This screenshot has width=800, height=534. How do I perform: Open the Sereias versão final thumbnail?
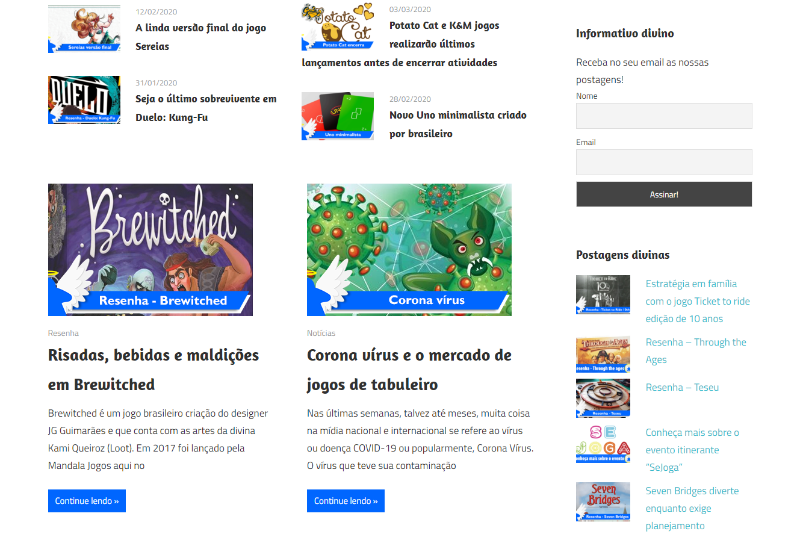tap(84, 29)
